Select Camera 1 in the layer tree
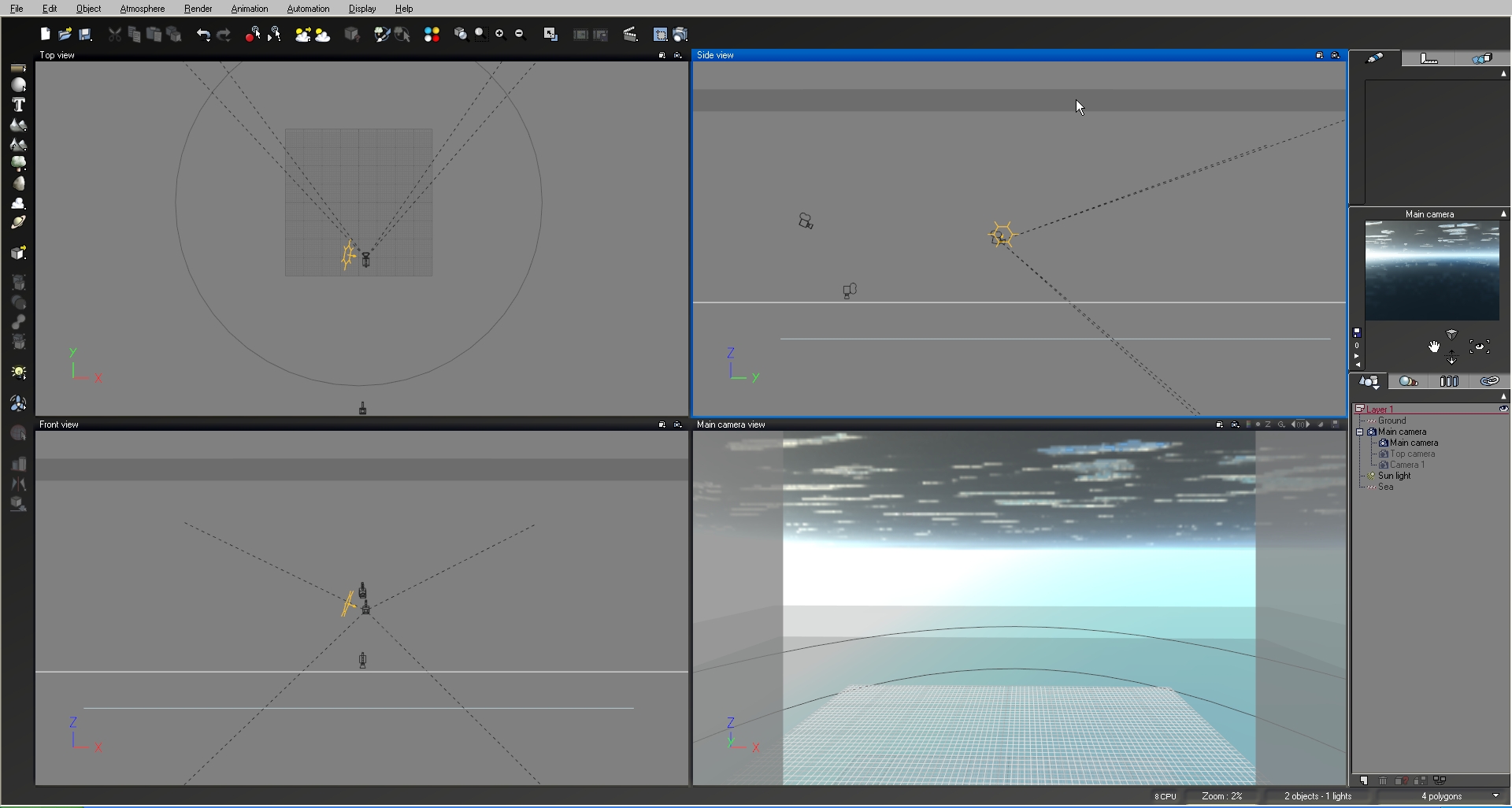The height and width of the screenshot is (808, 1512). point(1406,465)
